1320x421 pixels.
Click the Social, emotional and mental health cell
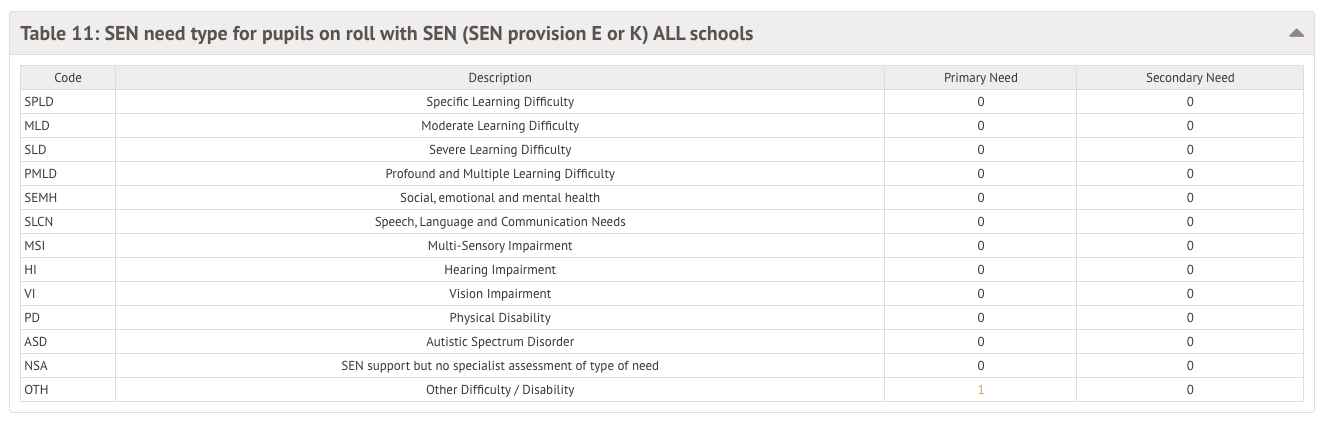(x=500, y=198)
